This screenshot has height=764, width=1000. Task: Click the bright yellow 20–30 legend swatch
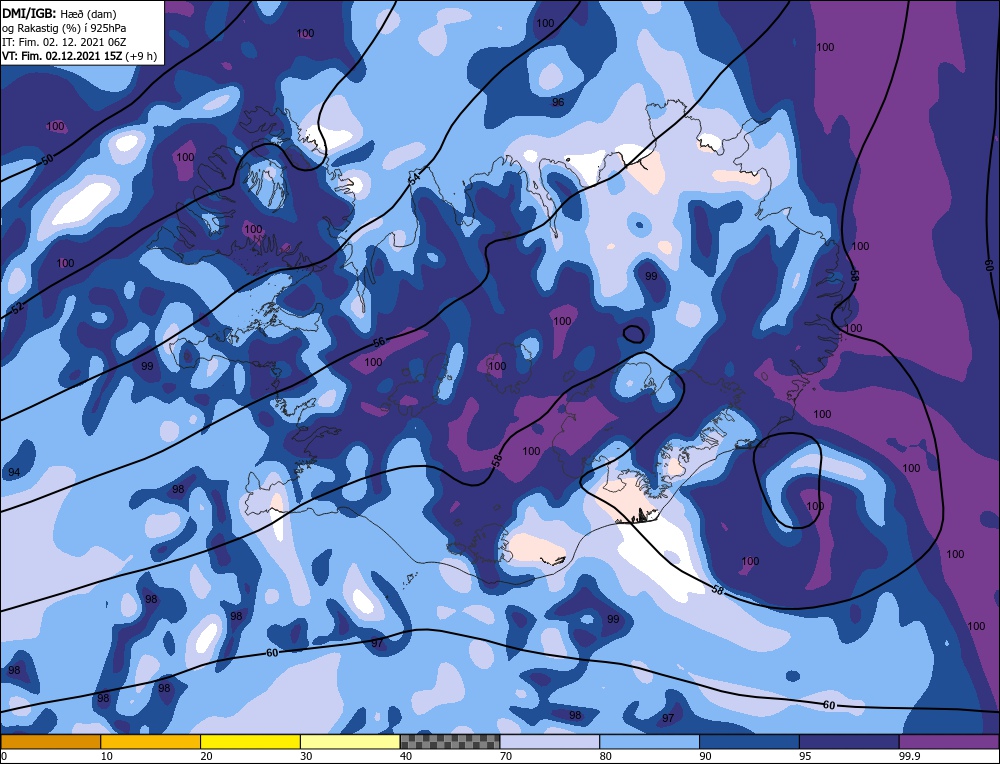[251, 742]
